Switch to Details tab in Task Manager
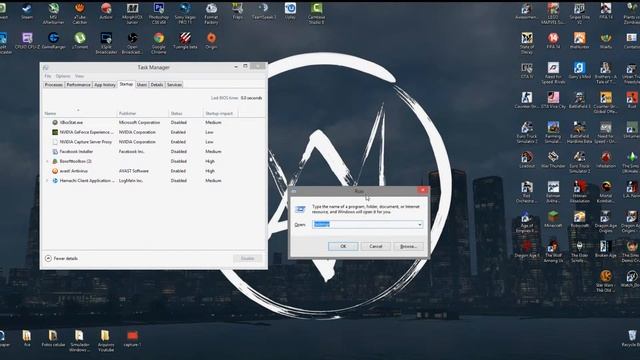 (157, 84)
